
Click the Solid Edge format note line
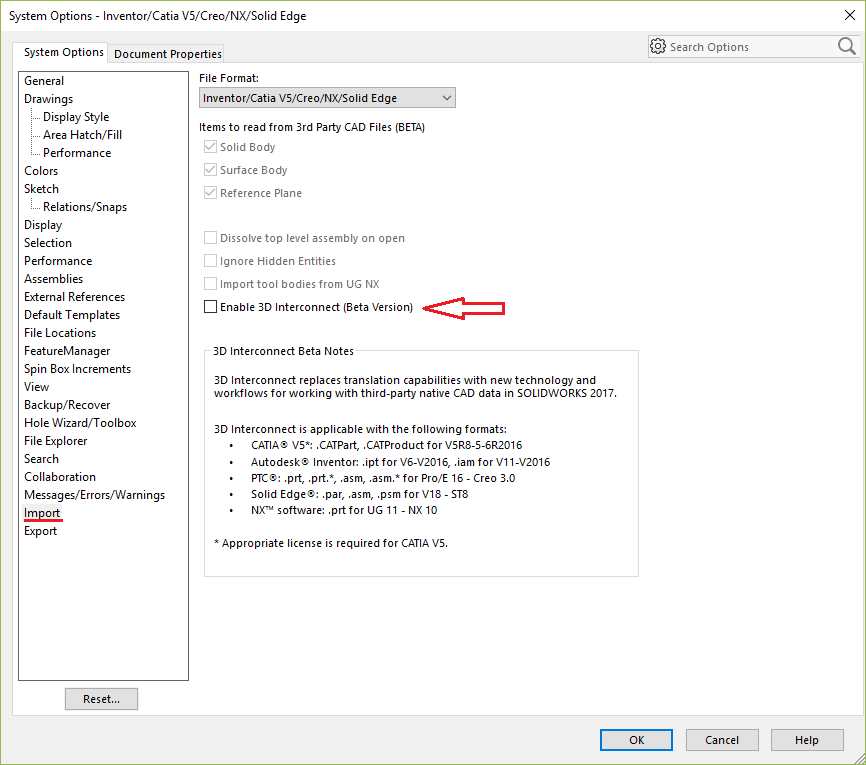(x=359, y=494)
